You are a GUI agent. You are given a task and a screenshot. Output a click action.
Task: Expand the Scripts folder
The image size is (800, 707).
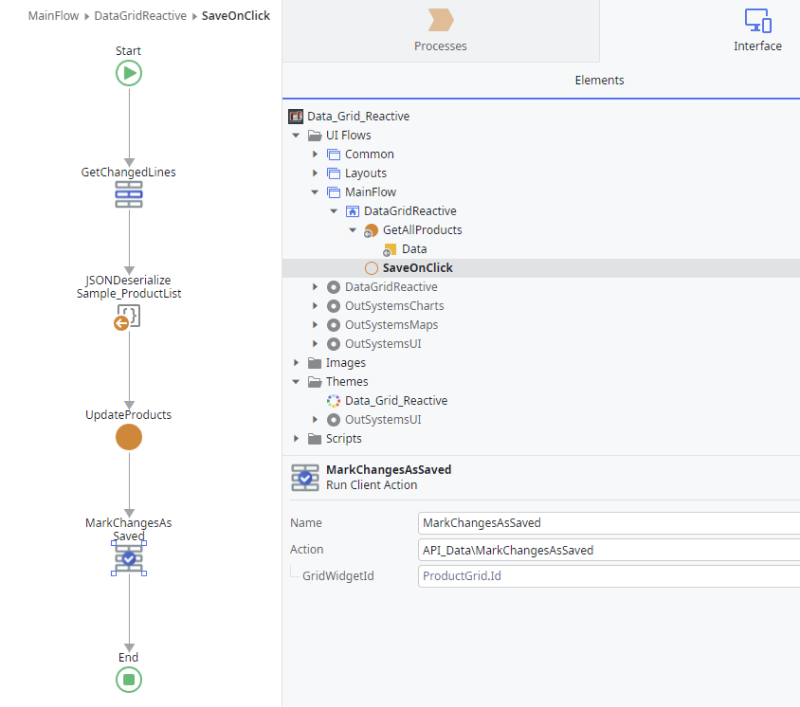pyautogui.click(x=295, y=438)
